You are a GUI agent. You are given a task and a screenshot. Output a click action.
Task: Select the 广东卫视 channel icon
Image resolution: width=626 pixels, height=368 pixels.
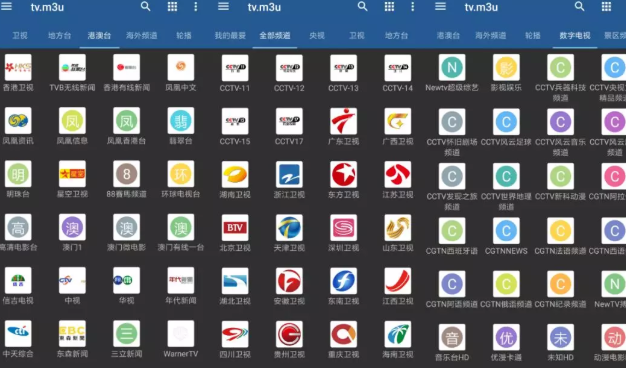click(x=343, y=121)
